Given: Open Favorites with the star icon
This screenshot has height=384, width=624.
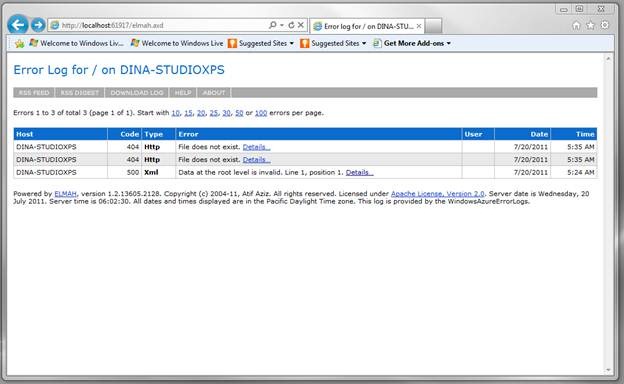Looking at the screenshot, I should (x=590, y=25).
